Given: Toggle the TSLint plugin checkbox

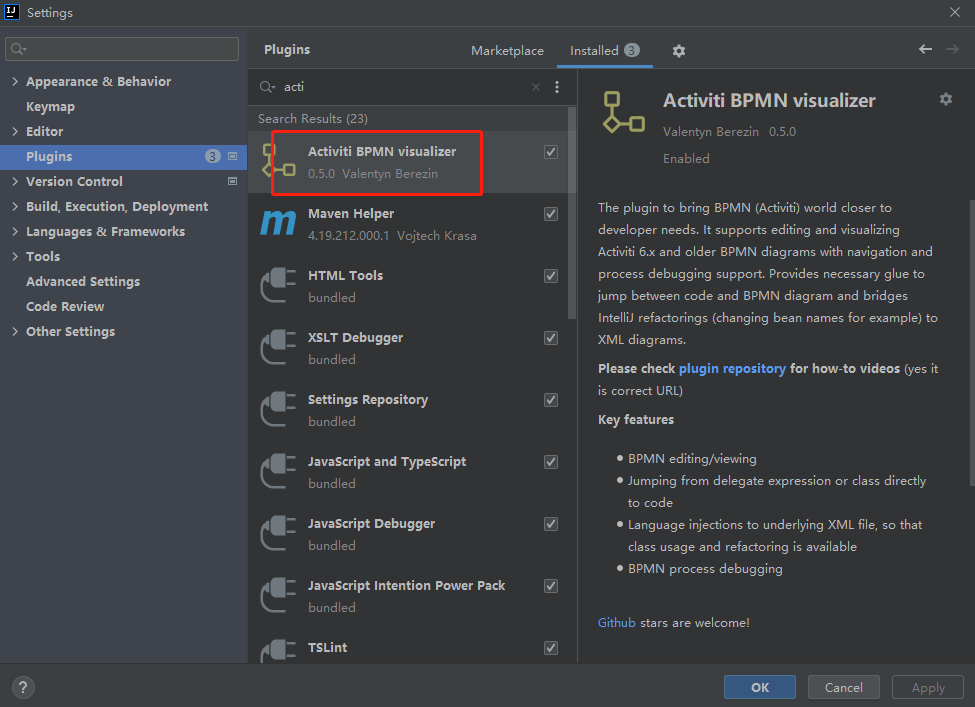Looking at the screenshot, I should [551, 648].
